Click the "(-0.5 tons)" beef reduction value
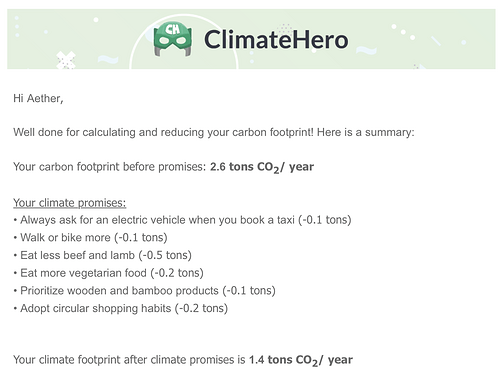This screenshot has width=500, height=374. (x=165, y=255)
